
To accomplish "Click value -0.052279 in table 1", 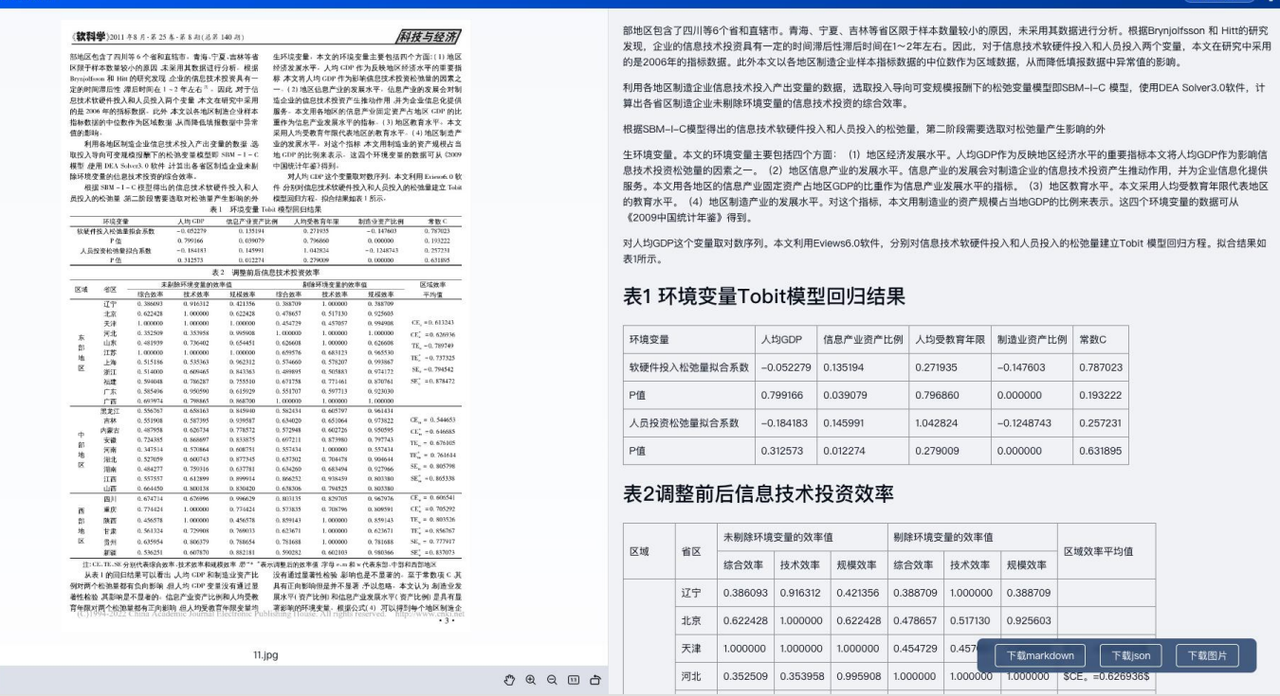I will (x=786, y=367).
